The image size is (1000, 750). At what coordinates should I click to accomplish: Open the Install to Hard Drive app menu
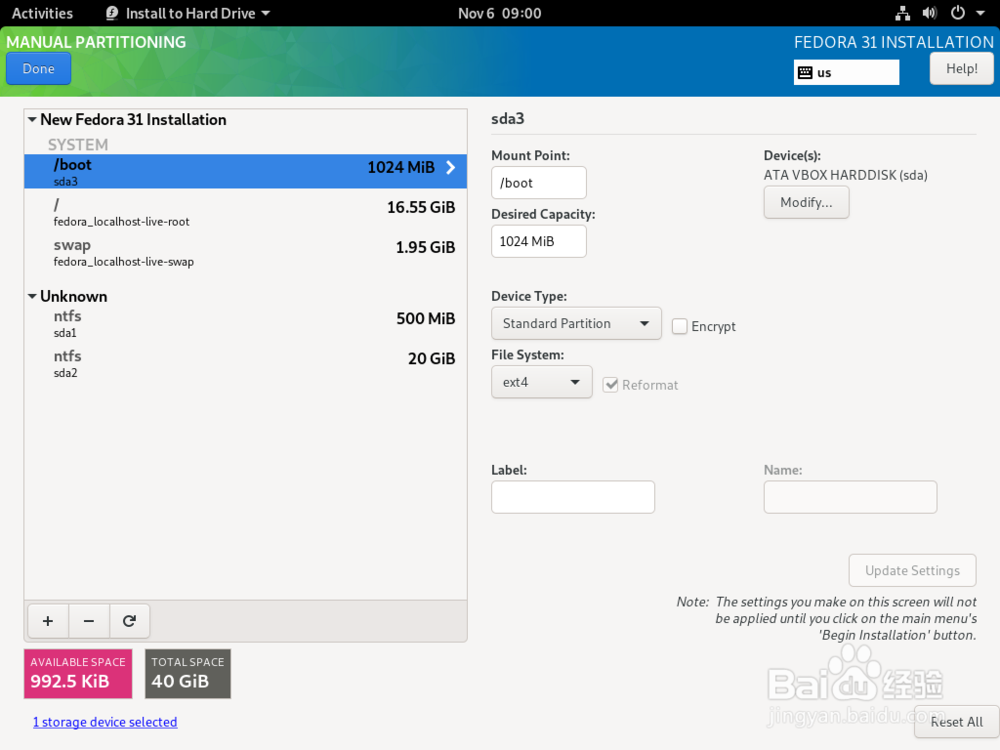click(x=188, y=13)
